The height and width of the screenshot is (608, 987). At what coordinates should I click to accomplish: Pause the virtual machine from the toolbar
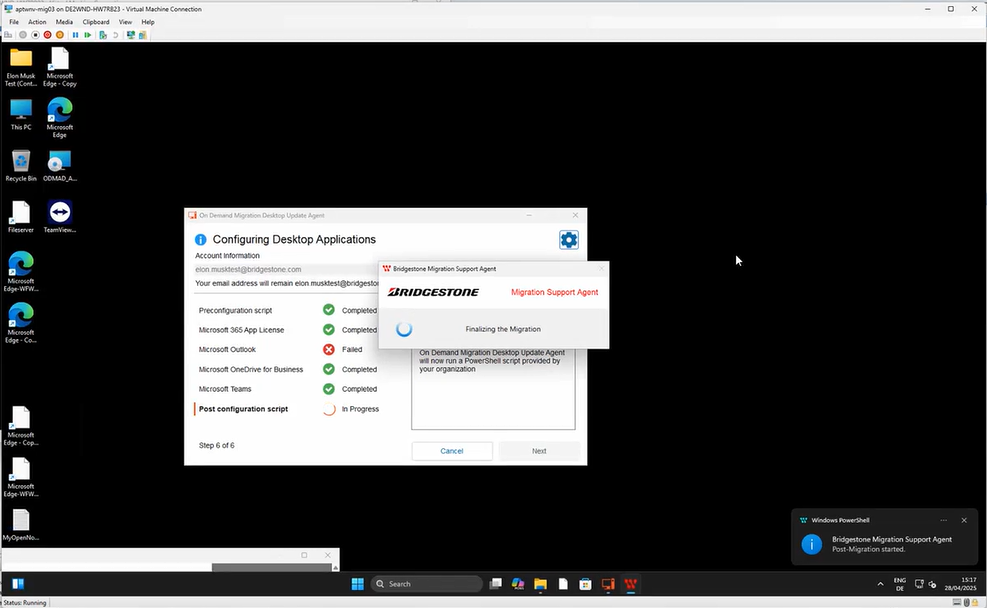(76, 35)
